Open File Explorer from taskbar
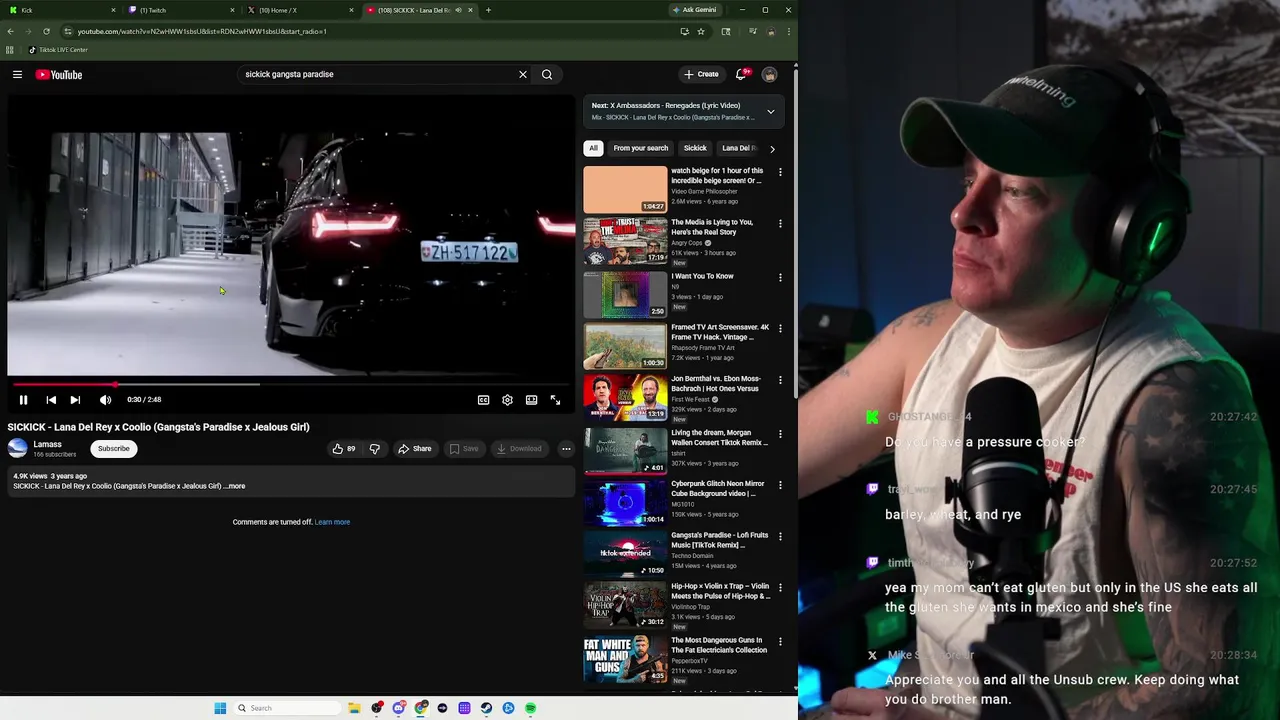The height and width of the screenshot is (720, 1280). coord(354,708)
